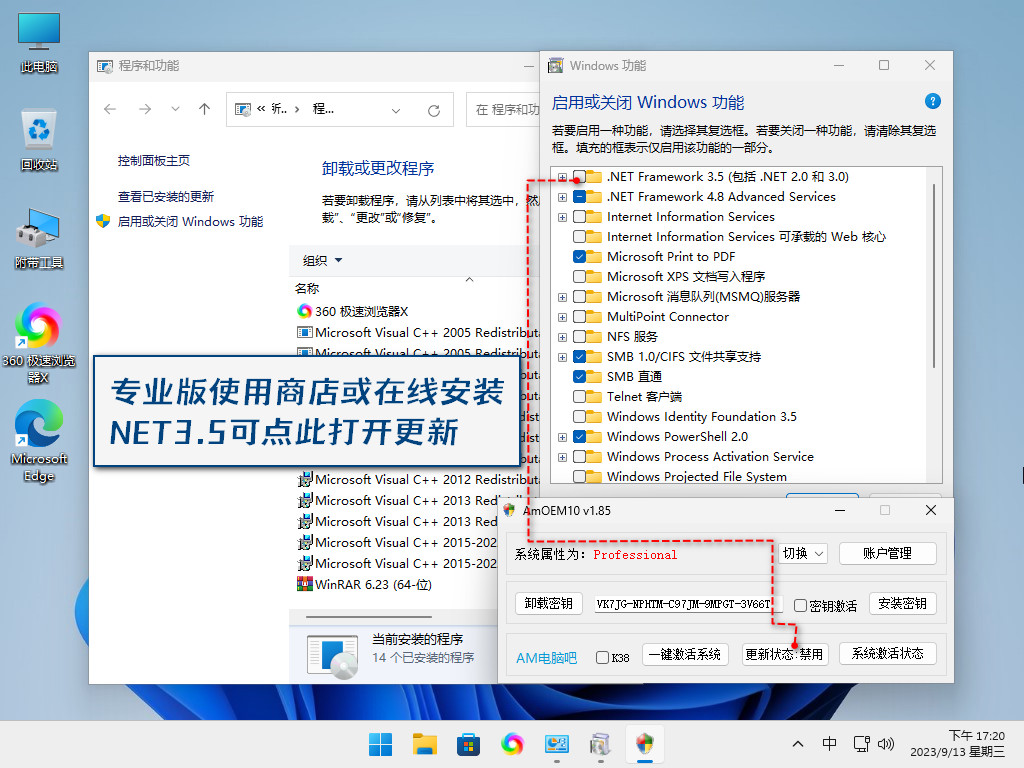Click the 账户管理 button

pyautogui.click(x=888, y=554)
